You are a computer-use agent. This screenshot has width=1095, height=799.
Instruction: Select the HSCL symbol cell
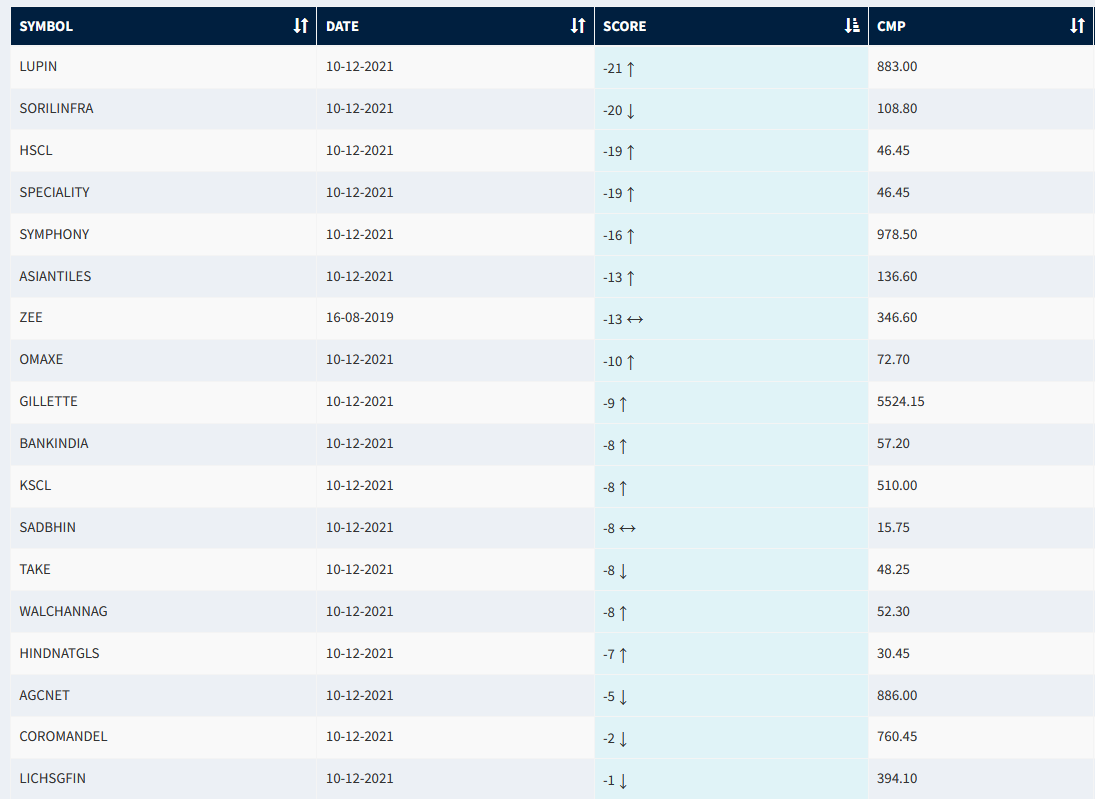(x=163, y=150)
